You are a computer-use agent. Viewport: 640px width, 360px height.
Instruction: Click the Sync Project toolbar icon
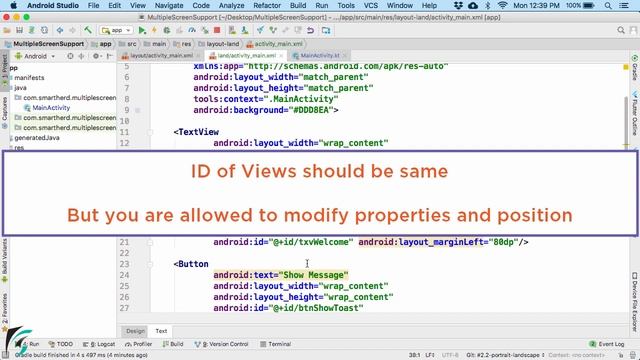click(x=31, y=30)
